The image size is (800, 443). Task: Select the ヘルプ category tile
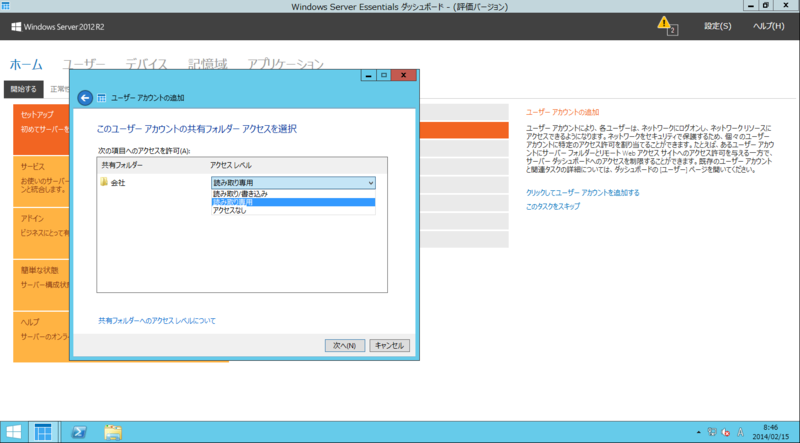click(41, 336)
